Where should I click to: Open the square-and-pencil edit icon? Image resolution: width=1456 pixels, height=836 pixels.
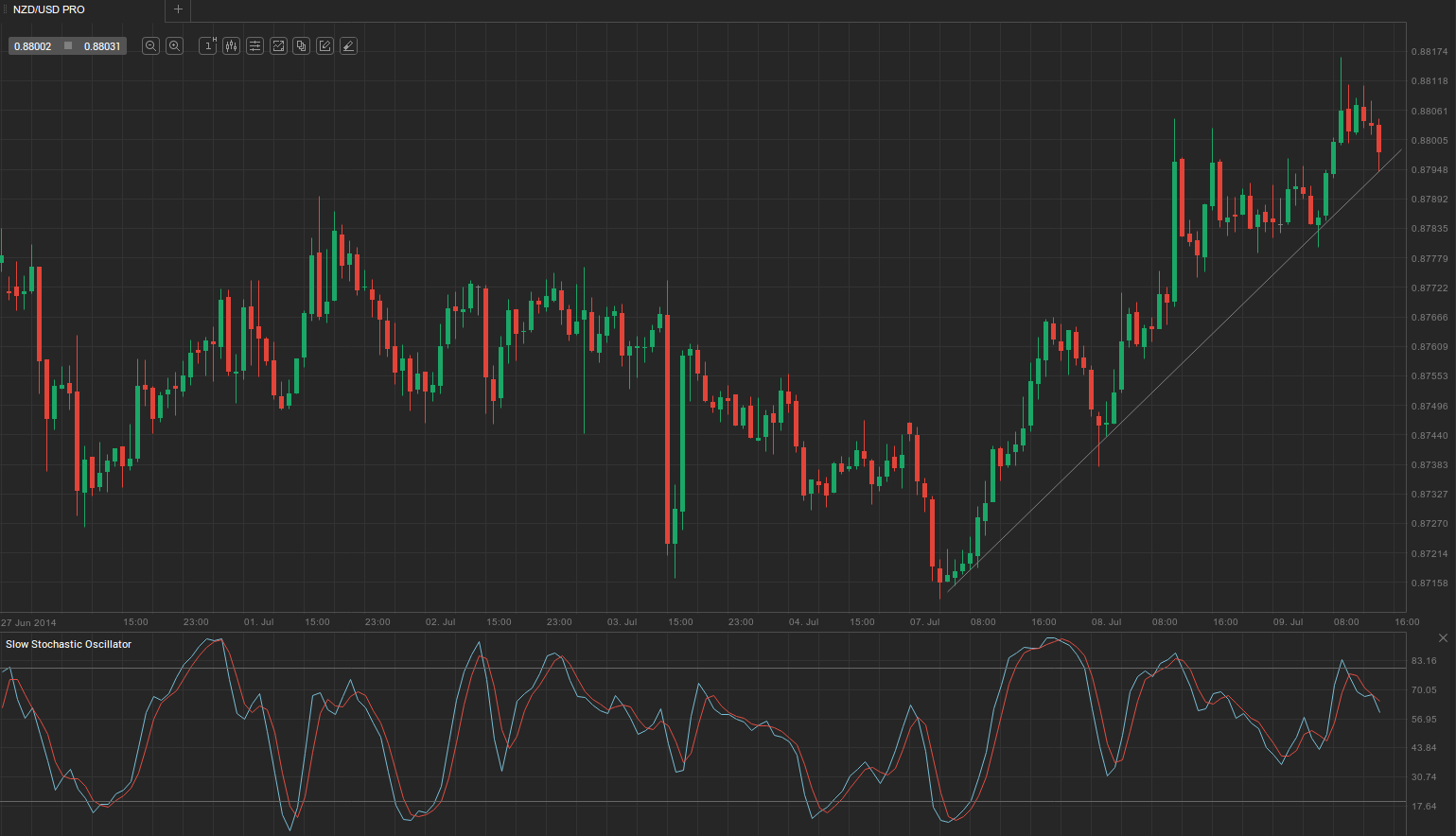pos(325,45)
